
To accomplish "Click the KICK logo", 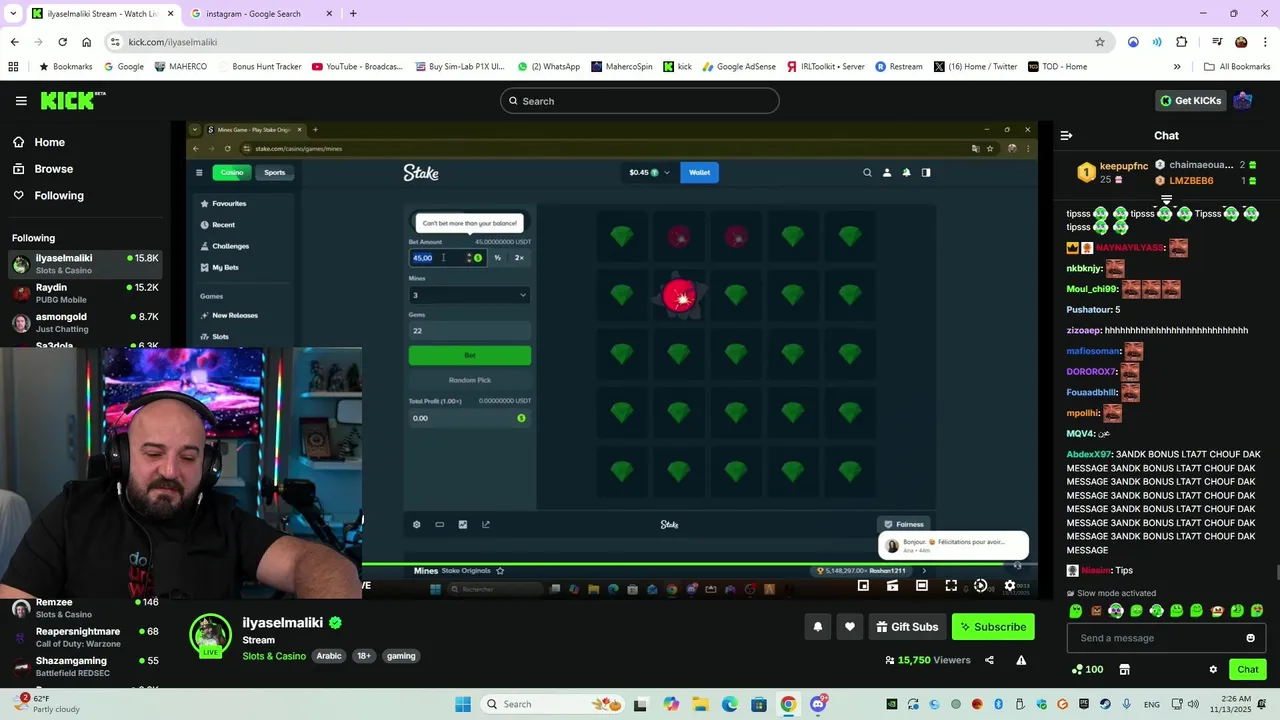I will pyautogui.click(x=73, y=100).
